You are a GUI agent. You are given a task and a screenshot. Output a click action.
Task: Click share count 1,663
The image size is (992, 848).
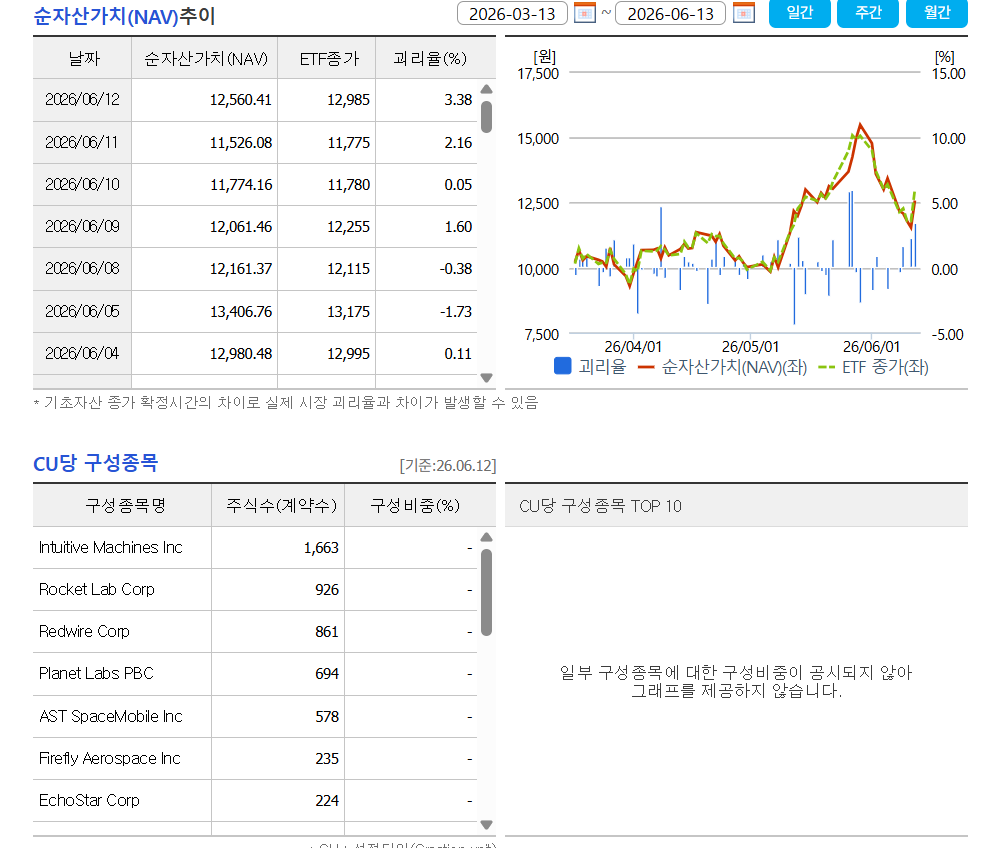[321, 548]
